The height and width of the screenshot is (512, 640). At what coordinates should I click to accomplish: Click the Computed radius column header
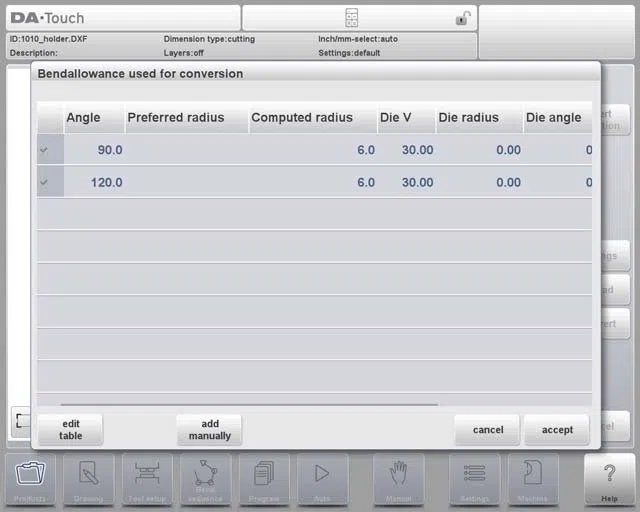tap(313, 118)
